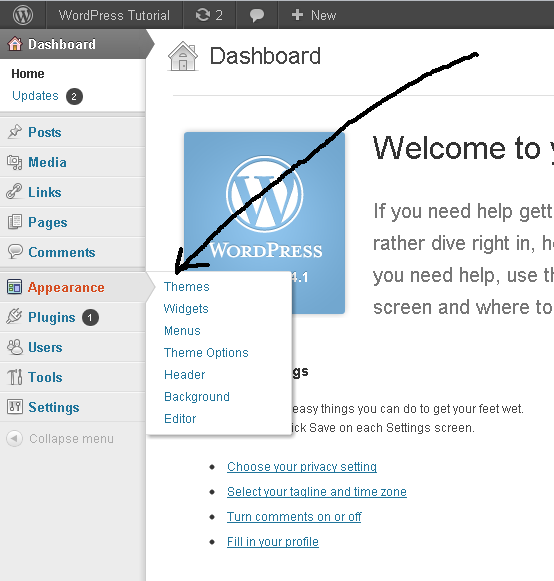Select Widgets from Appearance flyout
The height and width of the screenshot is (581, 554).
tap(186, 309)
